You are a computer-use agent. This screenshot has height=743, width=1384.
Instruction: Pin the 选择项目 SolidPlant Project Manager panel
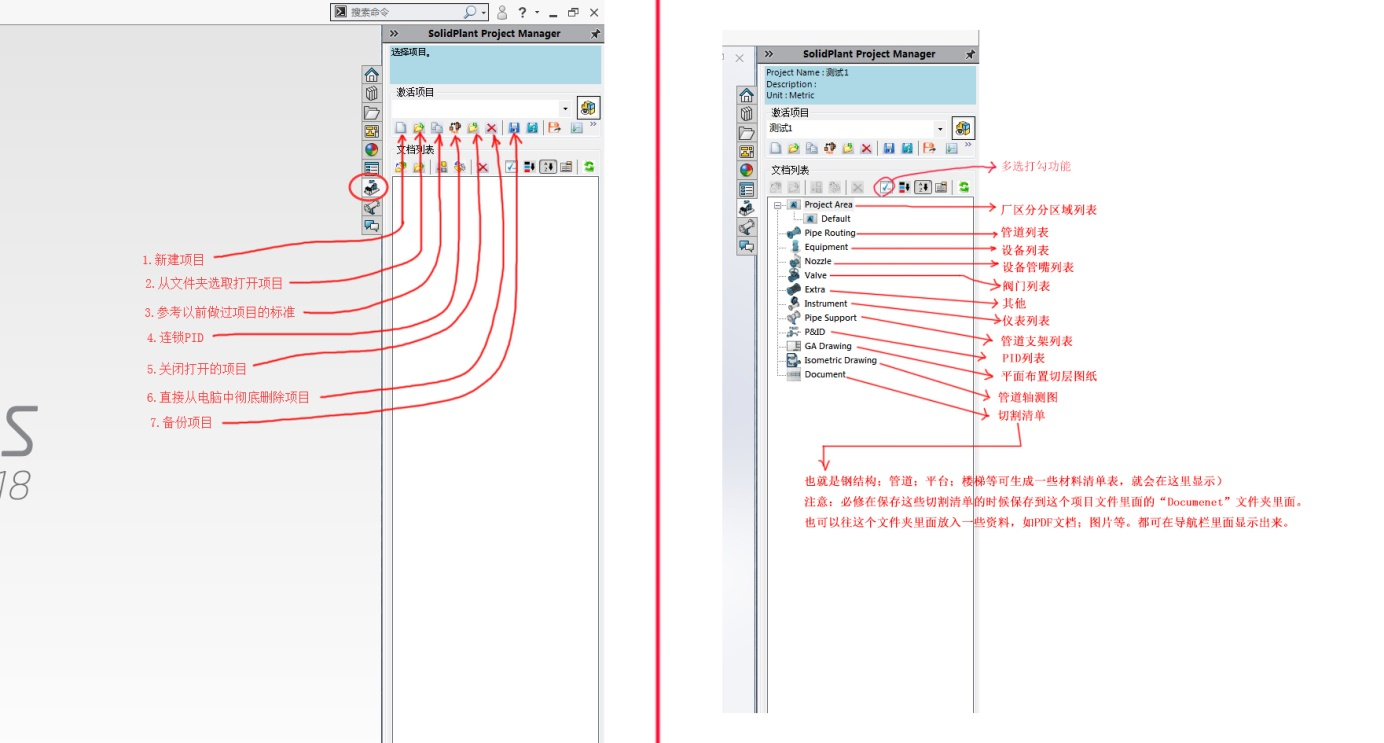coord(595,33)
